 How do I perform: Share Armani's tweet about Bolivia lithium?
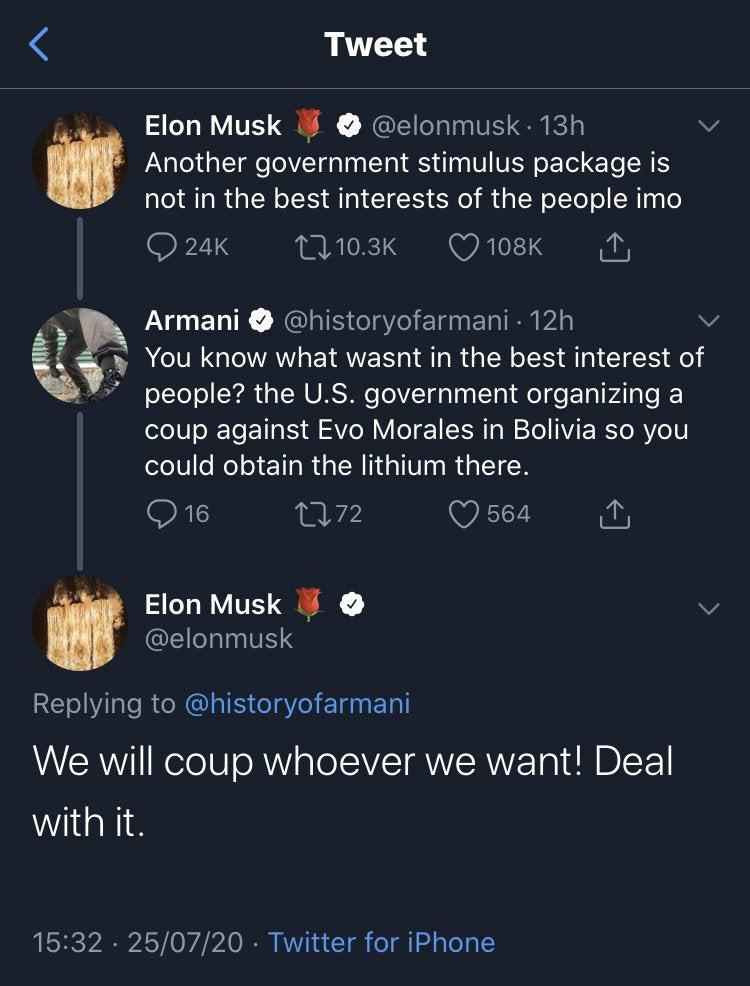tap(614, 514)
